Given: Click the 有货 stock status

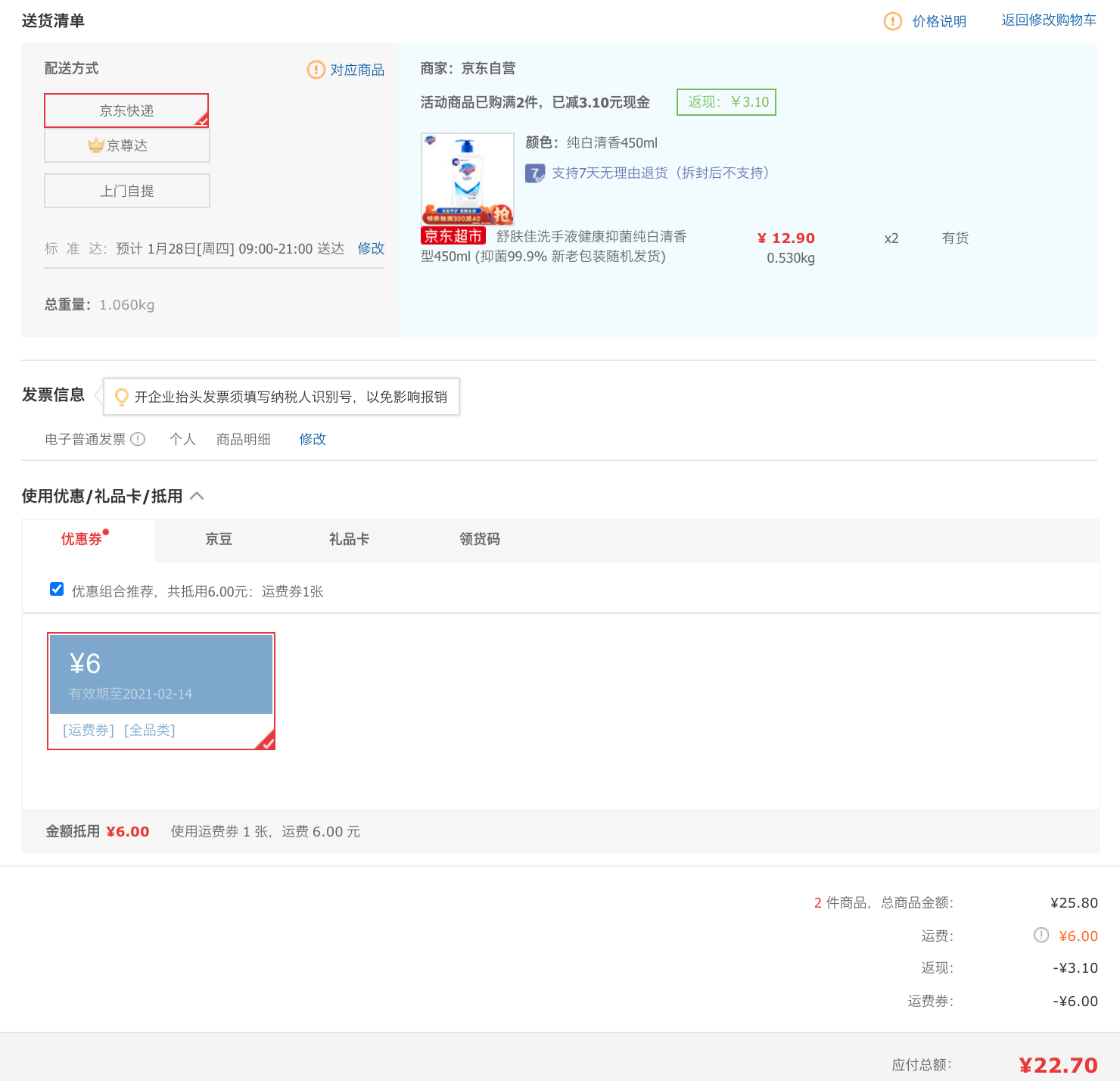Looking at the screenshot, I should click(955, 238).
